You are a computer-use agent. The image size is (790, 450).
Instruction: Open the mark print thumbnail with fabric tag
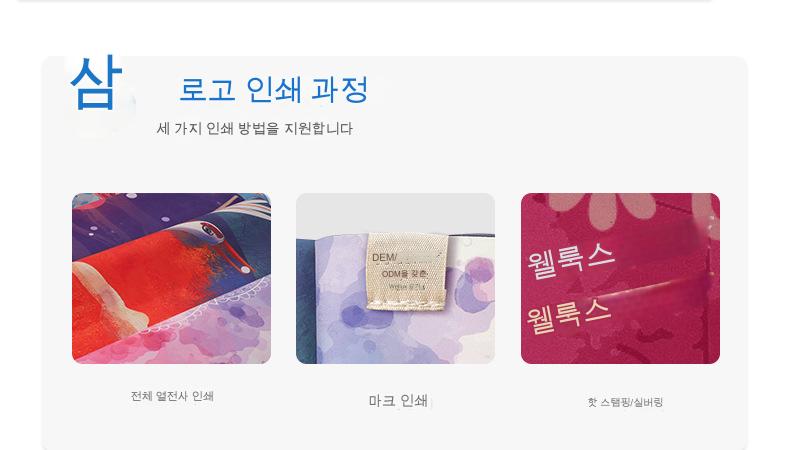pos(396,278)
